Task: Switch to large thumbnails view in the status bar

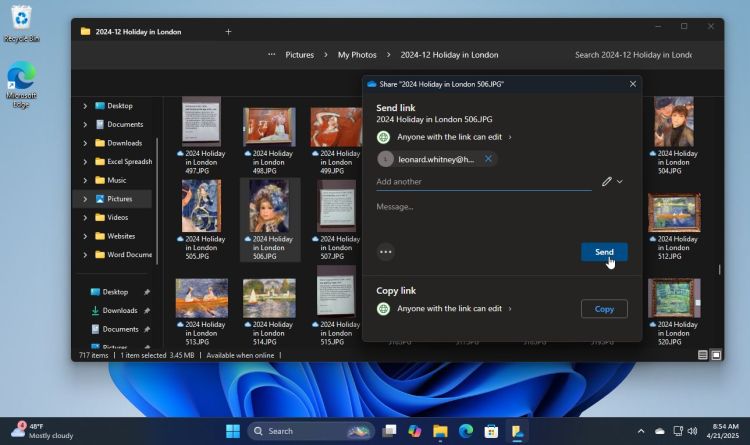Action: pos(716,355)
